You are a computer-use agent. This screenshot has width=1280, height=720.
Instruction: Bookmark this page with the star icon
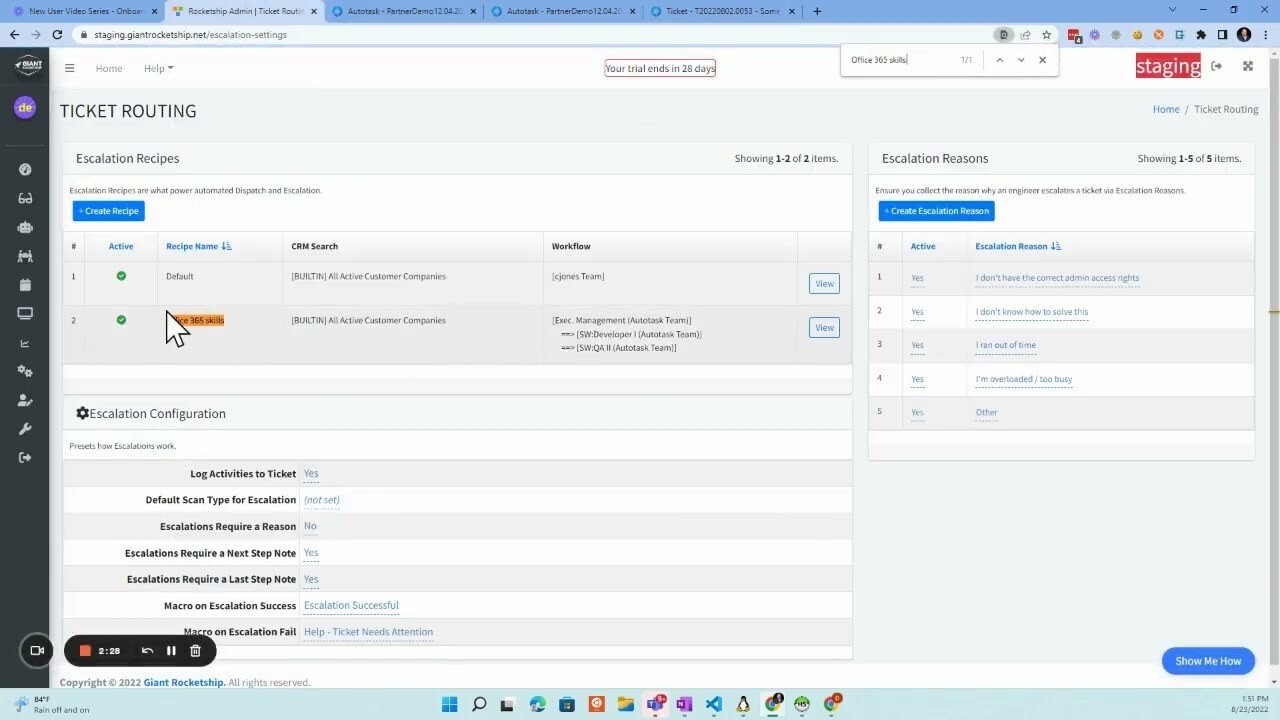1046,34
